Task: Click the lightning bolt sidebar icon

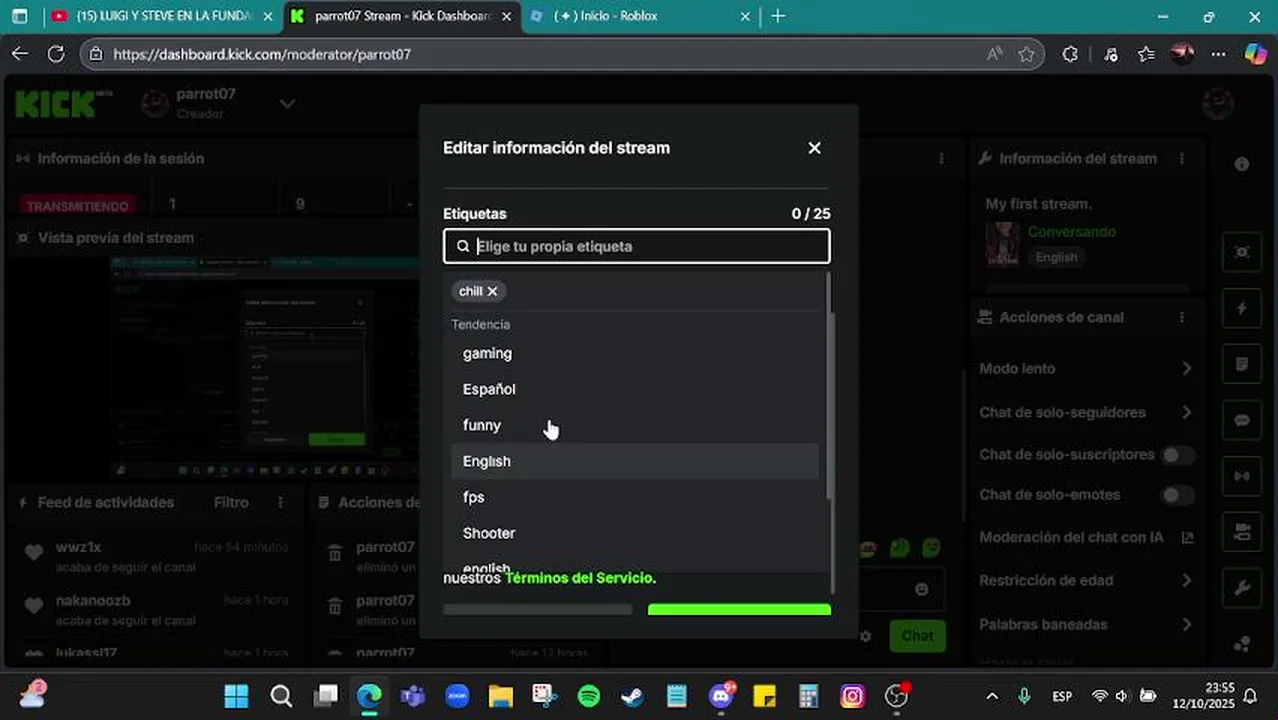Action: click(1242, 308)
